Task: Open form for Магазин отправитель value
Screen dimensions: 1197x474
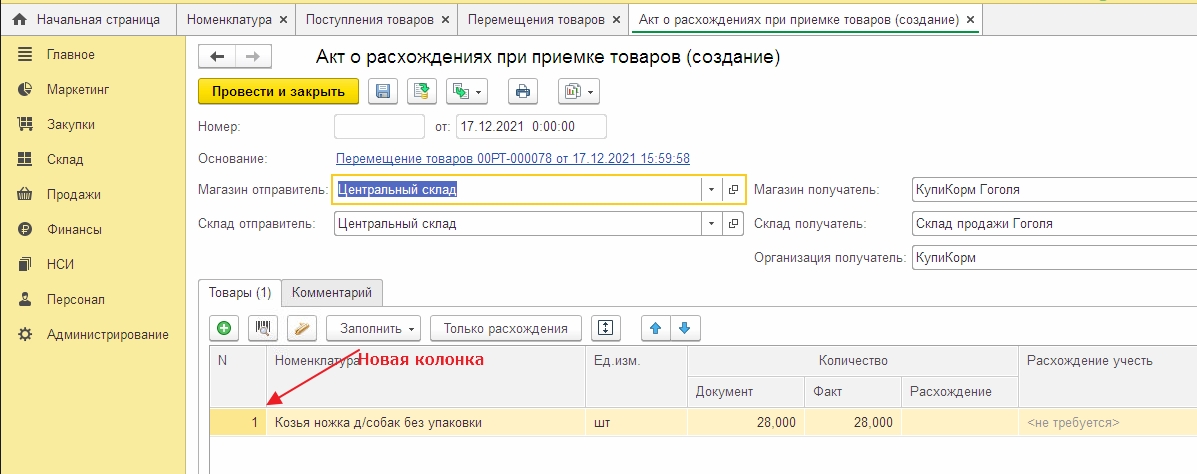Action: click(x=733, y=190)
